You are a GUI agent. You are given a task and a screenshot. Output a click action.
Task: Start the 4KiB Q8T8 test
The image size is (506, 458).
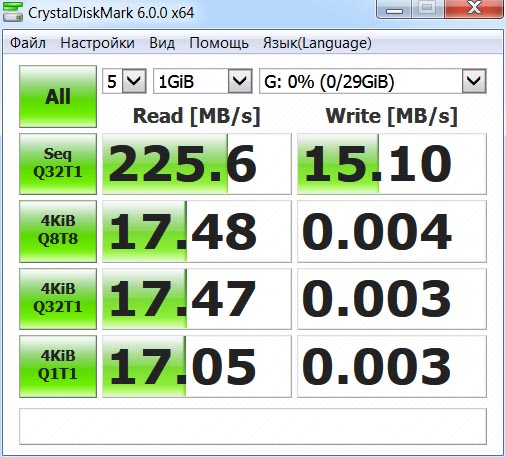pos(58,231)
